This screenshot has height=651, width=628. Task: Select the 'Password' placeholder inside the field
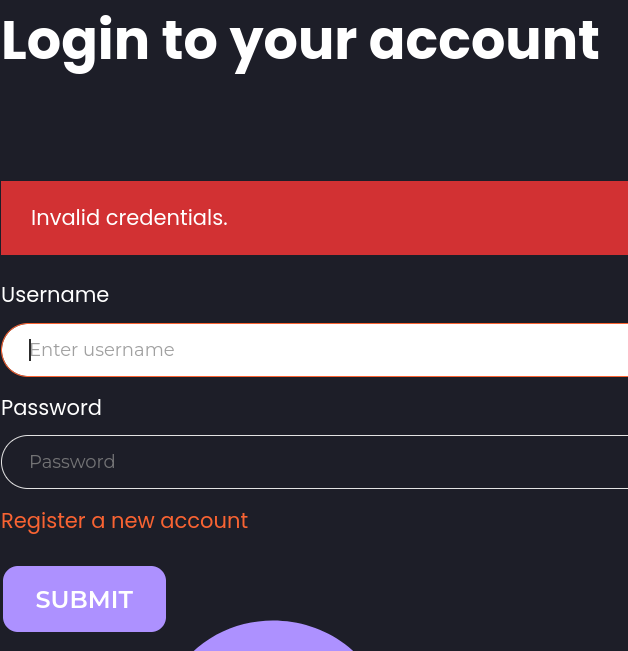[x=72, y=462]
